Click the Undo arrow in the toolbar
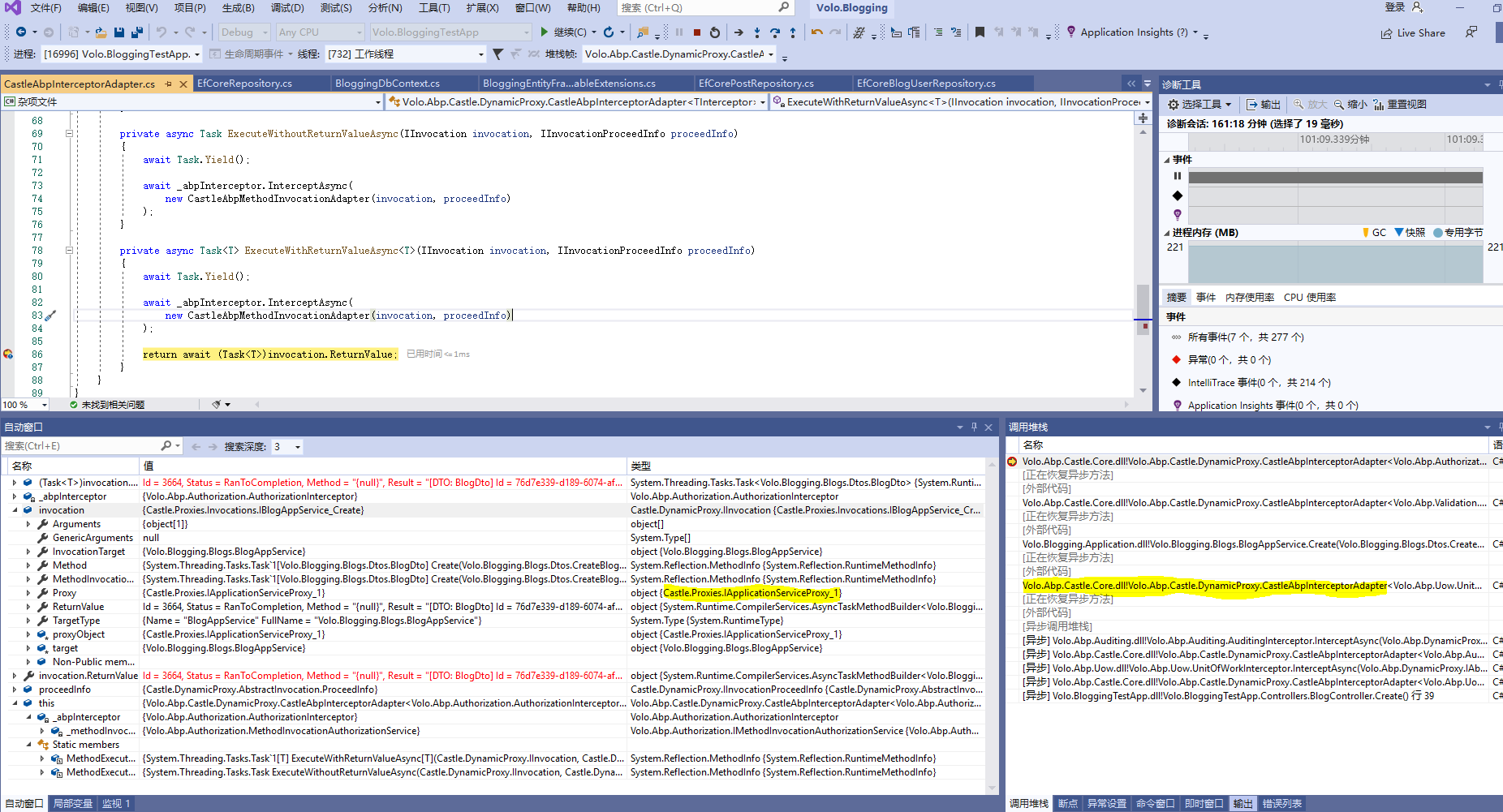1503x812 pixels. click(x=161, y=32)
